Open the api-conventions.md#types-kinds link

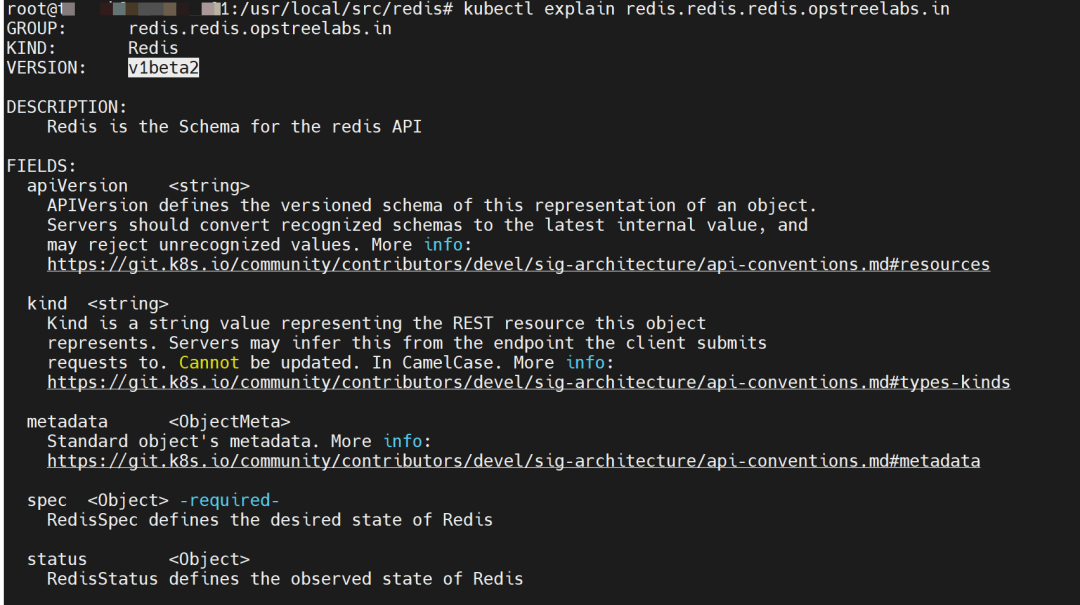(528, 382)
